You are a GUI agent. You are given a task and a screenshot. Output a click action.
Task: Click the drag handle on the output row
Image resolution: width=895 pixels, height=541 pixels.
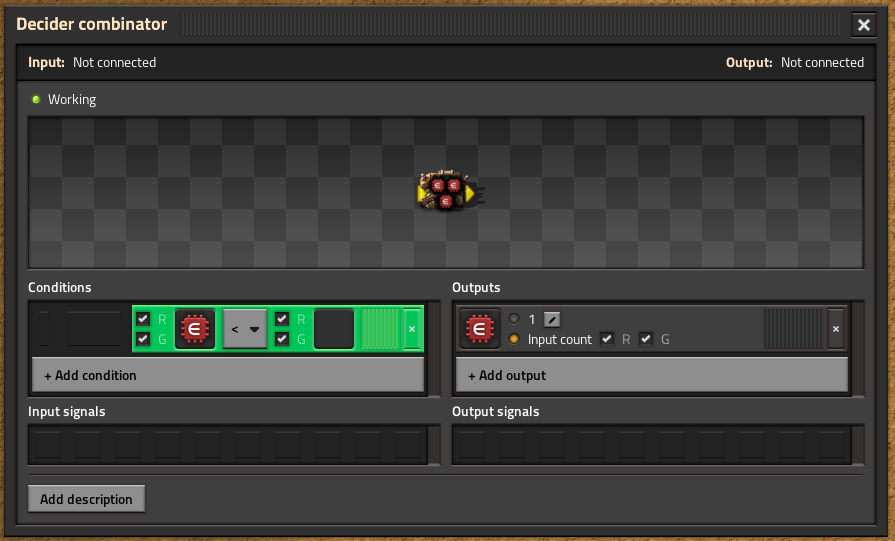pyautogui.click(x=793, y=329)
